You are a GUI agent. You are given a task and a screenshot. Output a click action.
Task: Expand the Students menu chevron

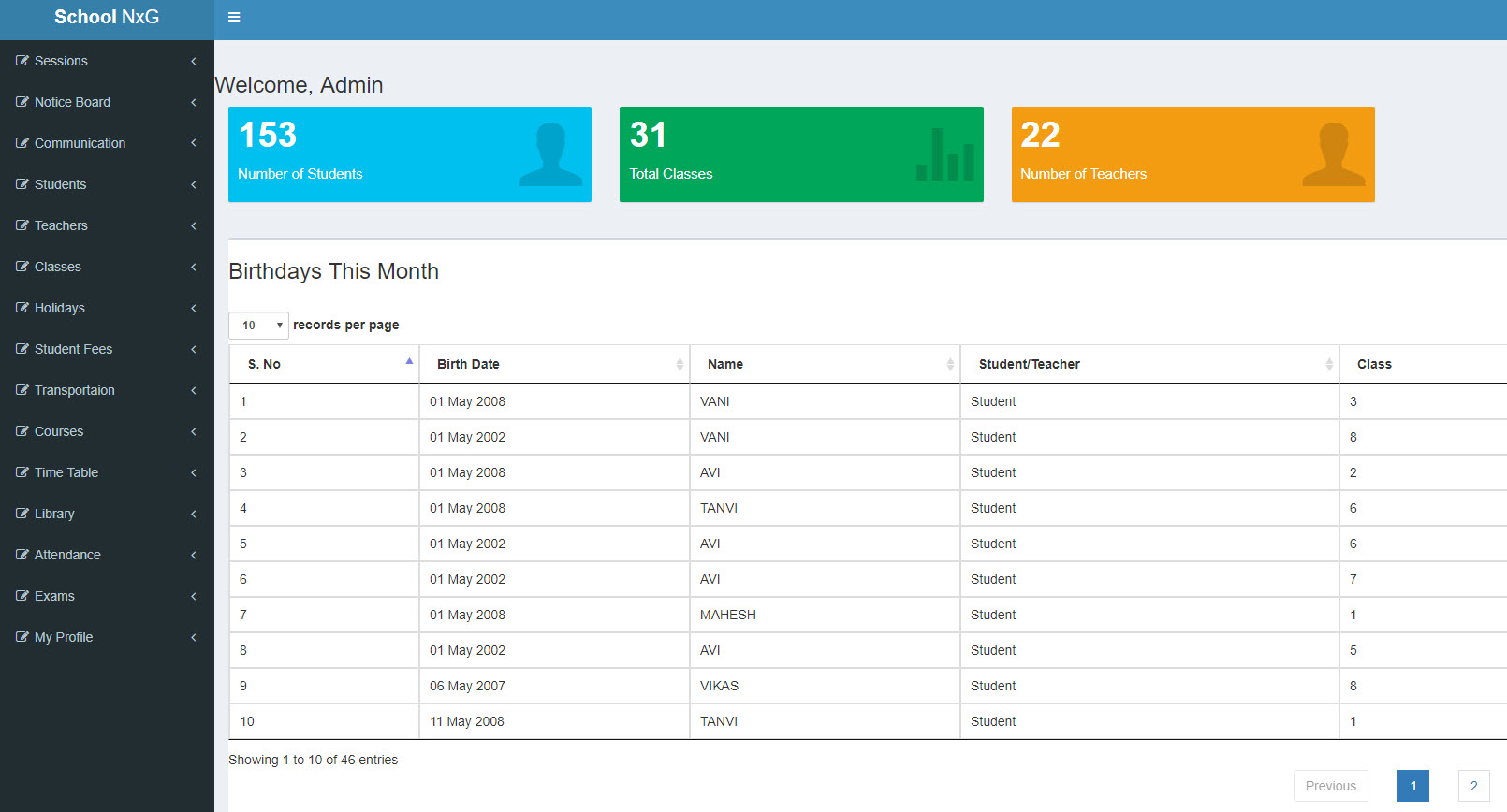[194, 184]
